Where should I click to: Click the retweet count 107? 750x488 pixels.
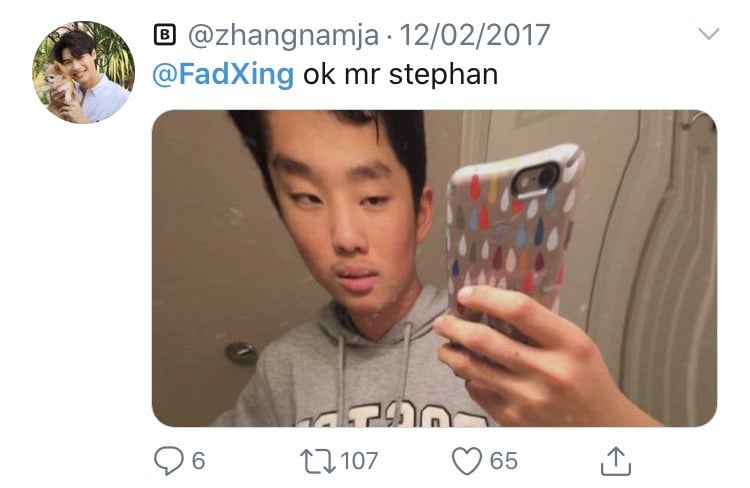click(x=359, y=461)
